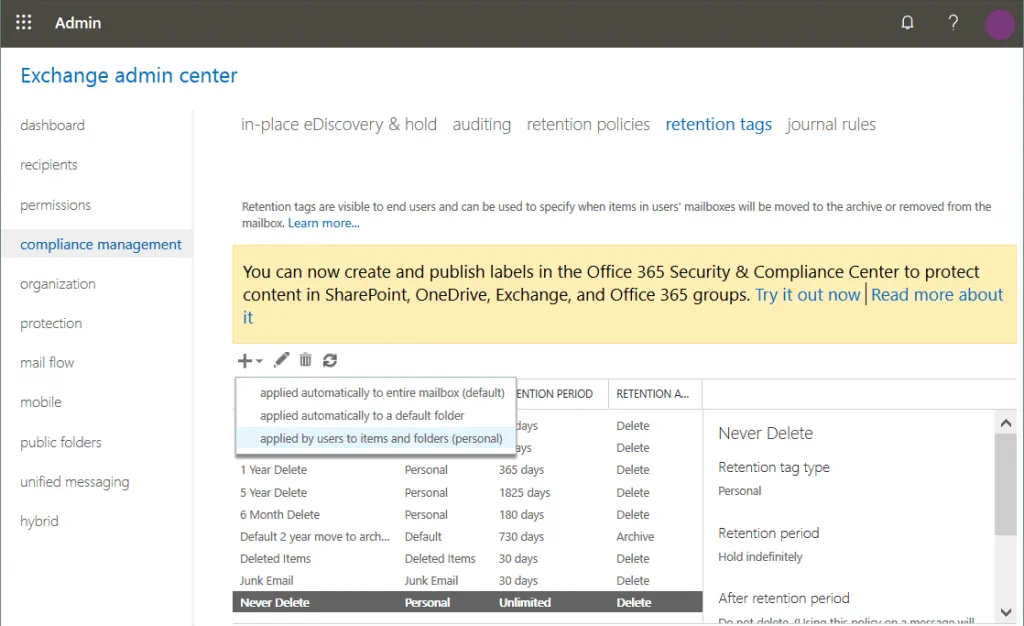Image resolution: width=1024 pixels, height=626 pixels.
Task: Open the journal rules tab
Action: point(831,124)
